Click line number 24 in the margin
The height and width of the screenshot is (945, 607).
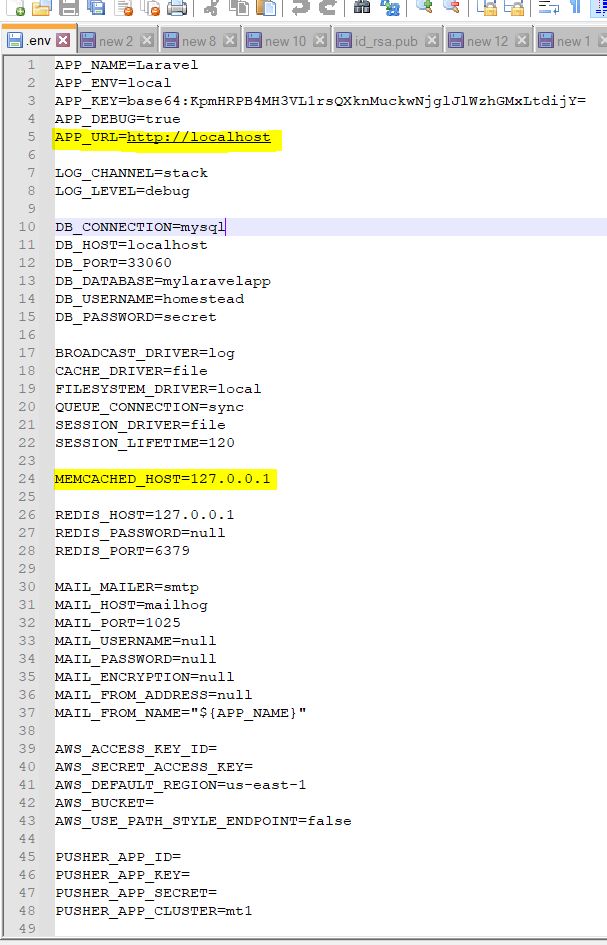pos(27,479)
